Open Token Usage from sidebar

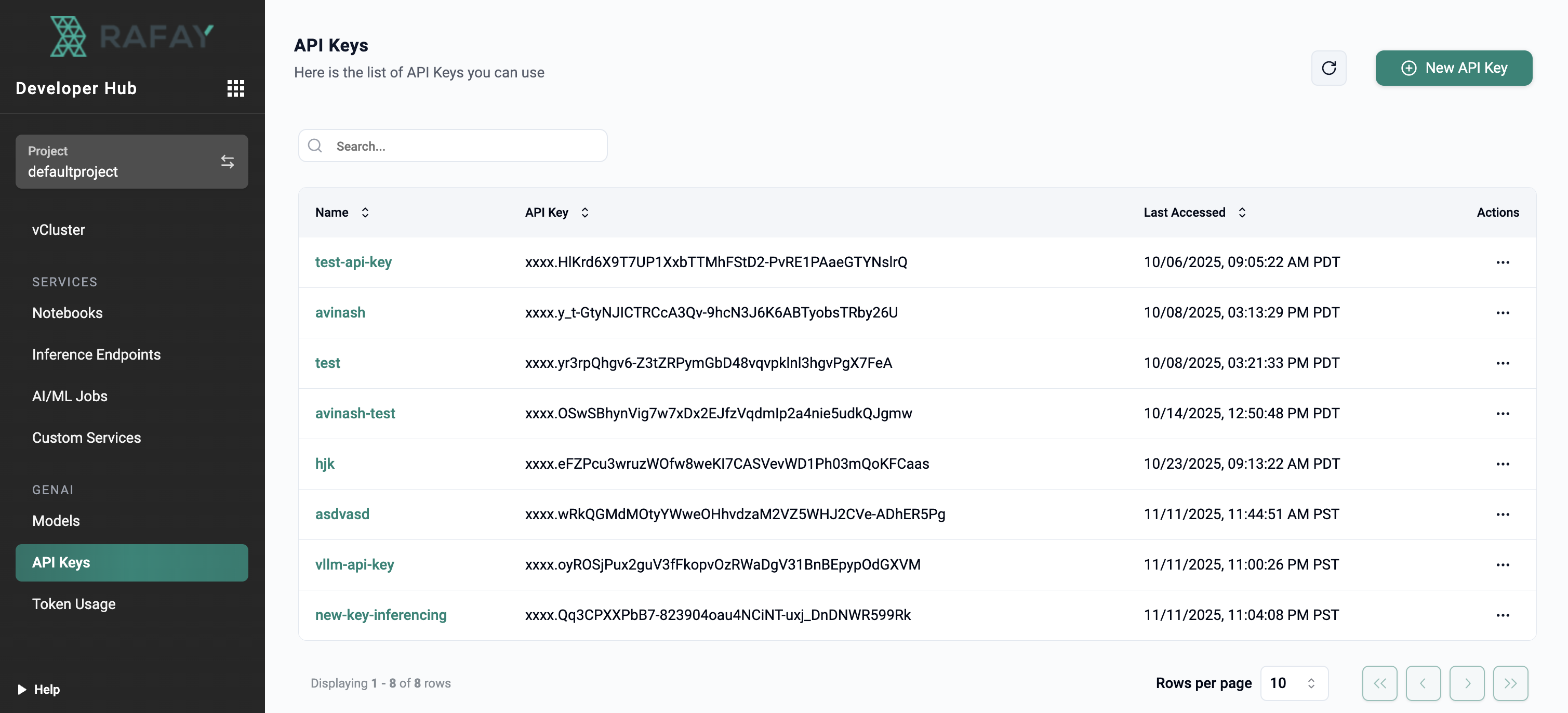coord(74,604)
